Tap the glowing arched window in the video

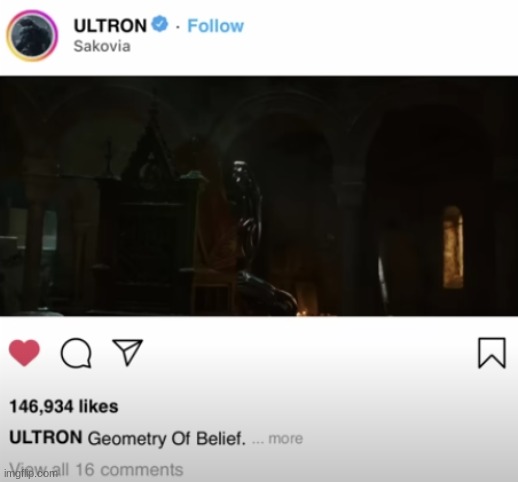[453, 247]
